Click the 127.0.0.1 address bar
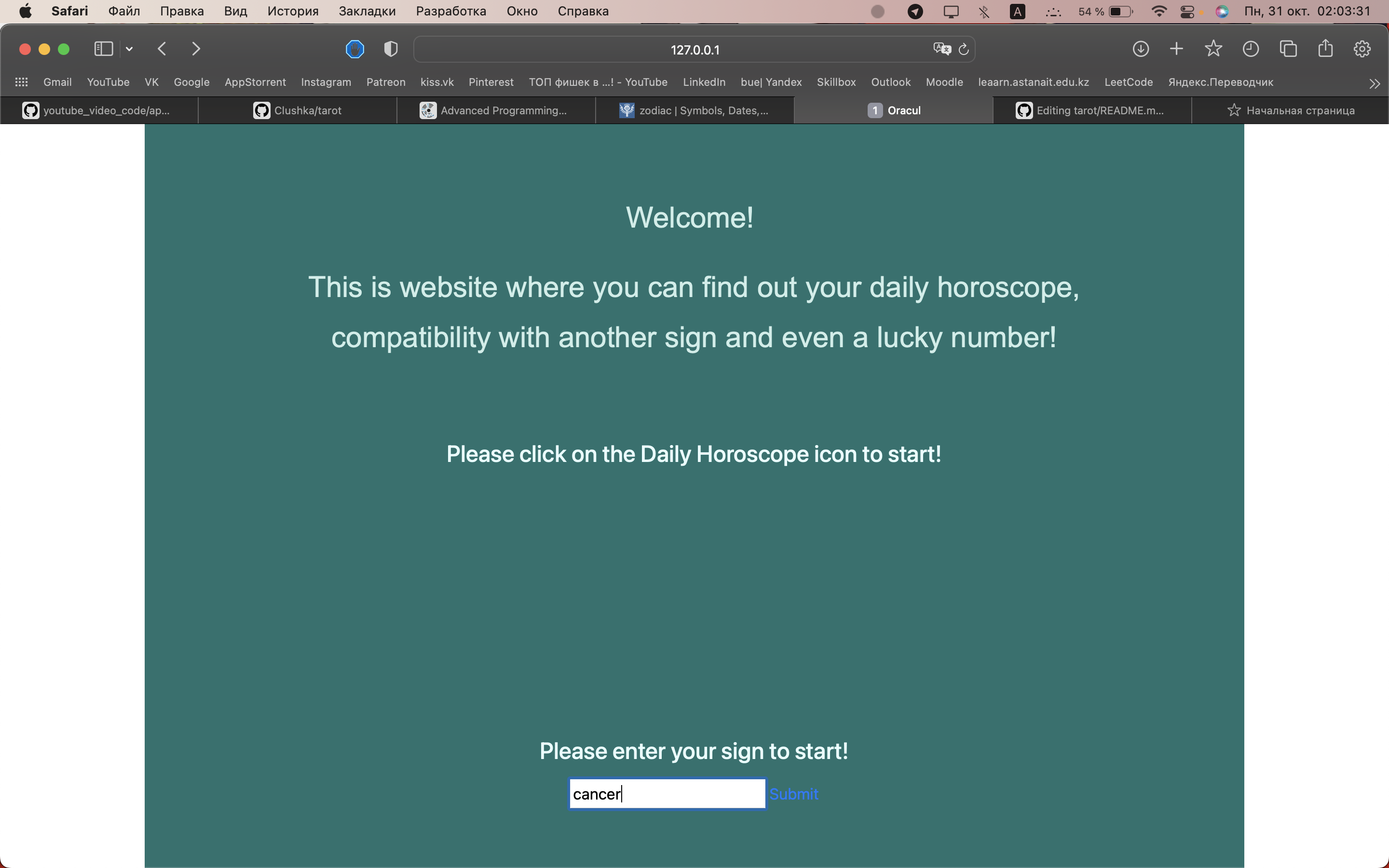 click(694, 49)
